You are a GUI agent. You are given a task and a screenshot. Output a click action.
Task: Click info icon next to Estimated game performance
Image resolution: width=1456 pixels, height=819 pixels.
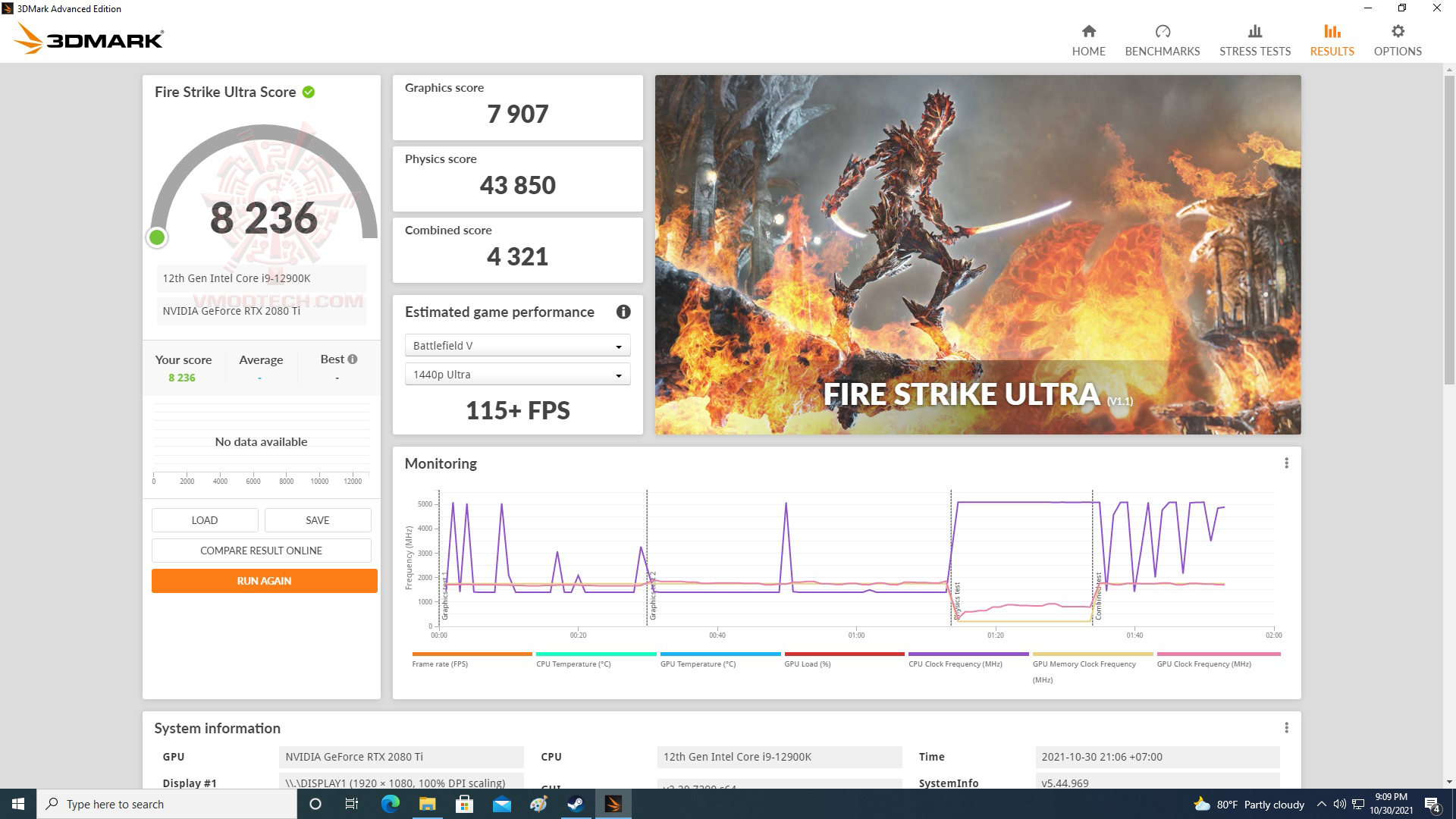coord(623,312)
